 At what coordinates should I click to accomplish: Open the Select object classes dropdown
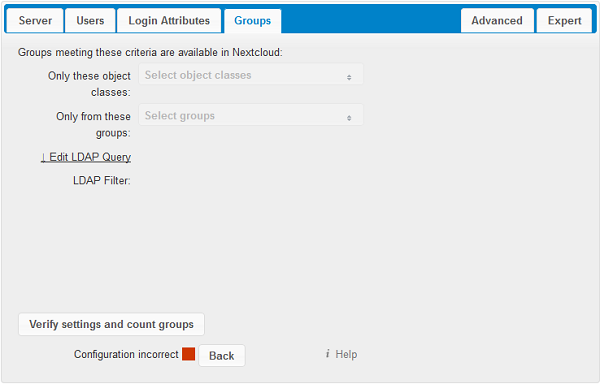click(x=251, y=75)
